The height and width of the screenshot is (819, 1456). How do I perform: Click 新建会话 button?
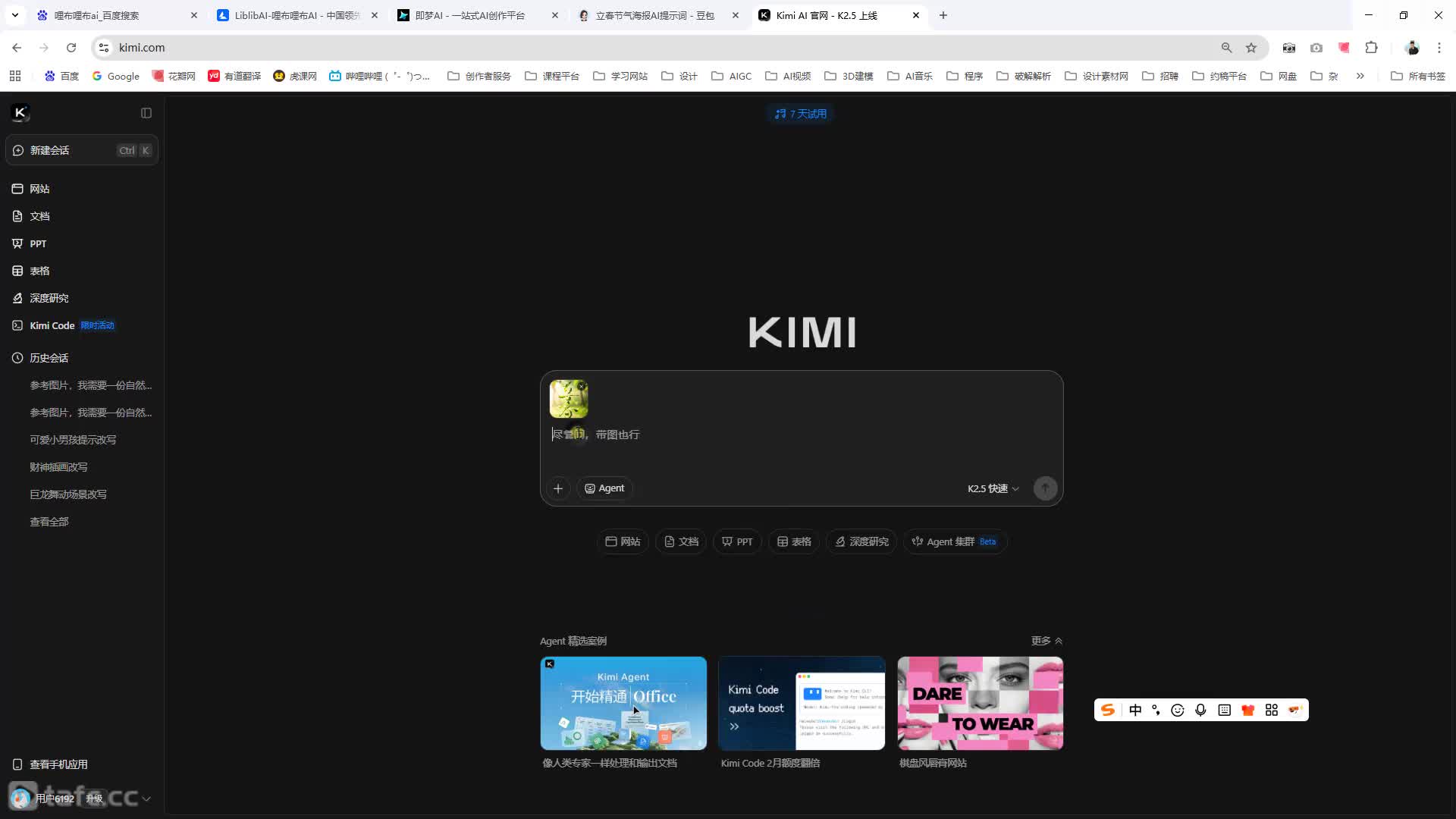(82, 150)
